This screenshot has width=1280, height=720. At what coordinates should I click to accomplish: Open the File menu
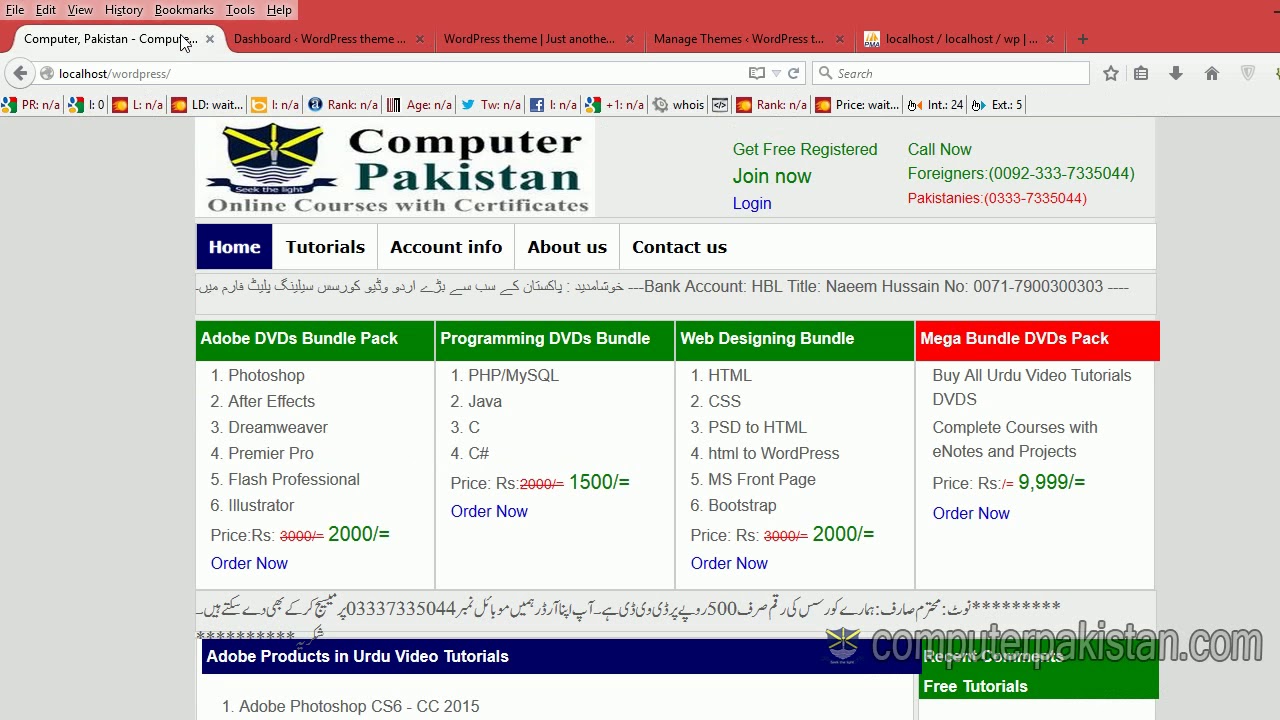[x=15, y=10]
